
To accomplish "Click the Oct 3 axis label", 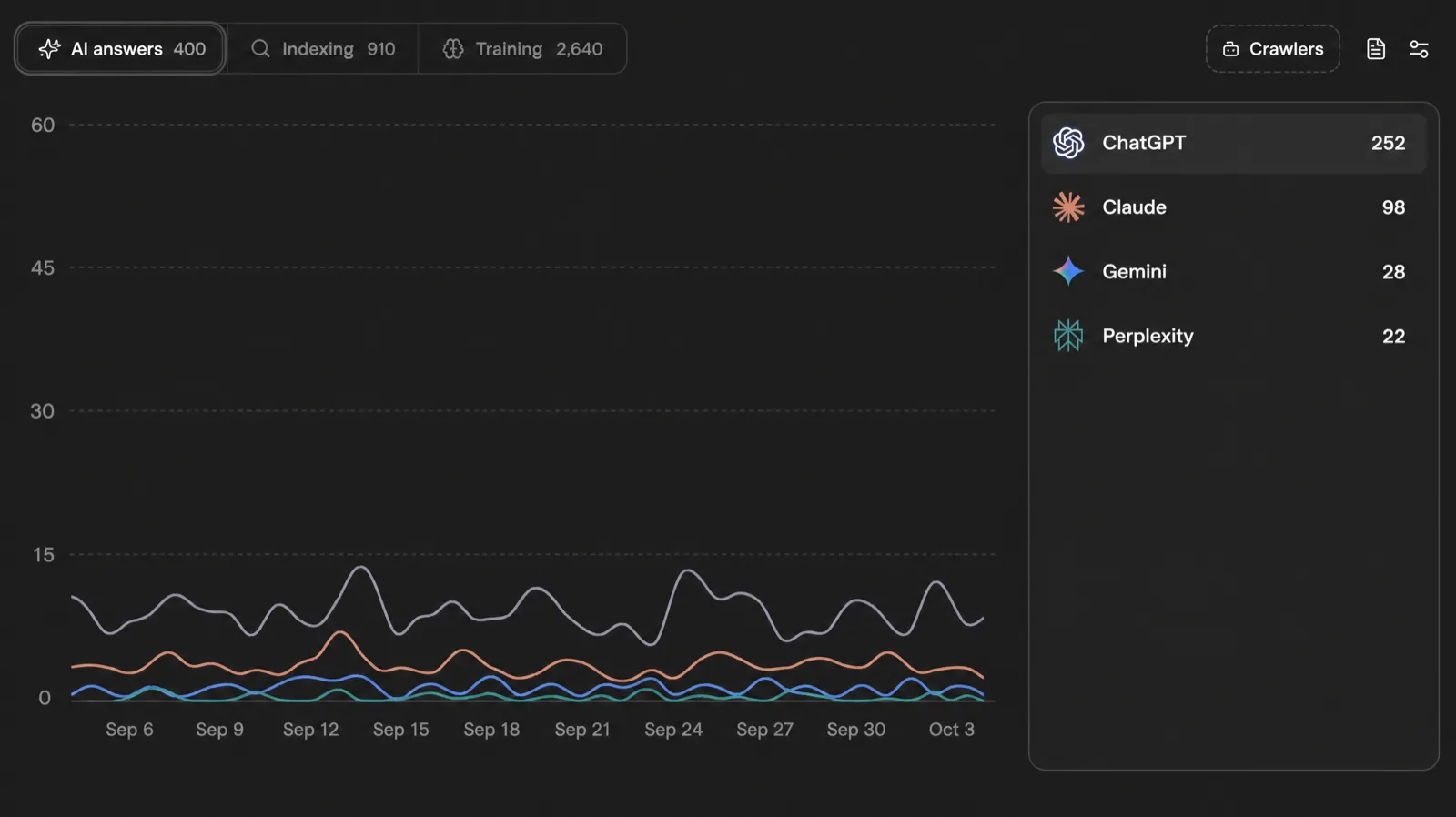I will (951, 730).
